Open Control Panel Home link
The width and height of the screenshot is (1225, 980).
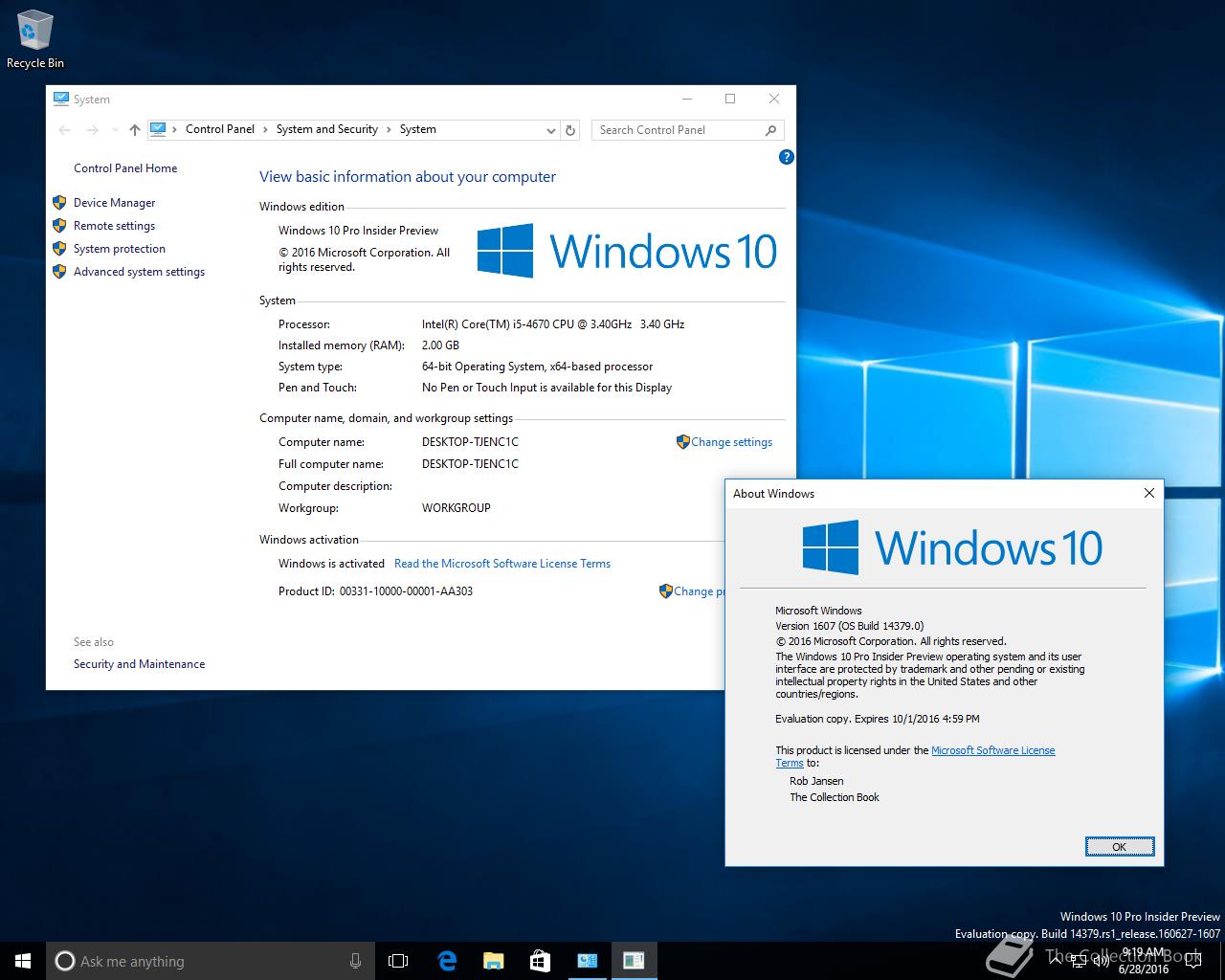pyautogui.click(x=125, y=168)
